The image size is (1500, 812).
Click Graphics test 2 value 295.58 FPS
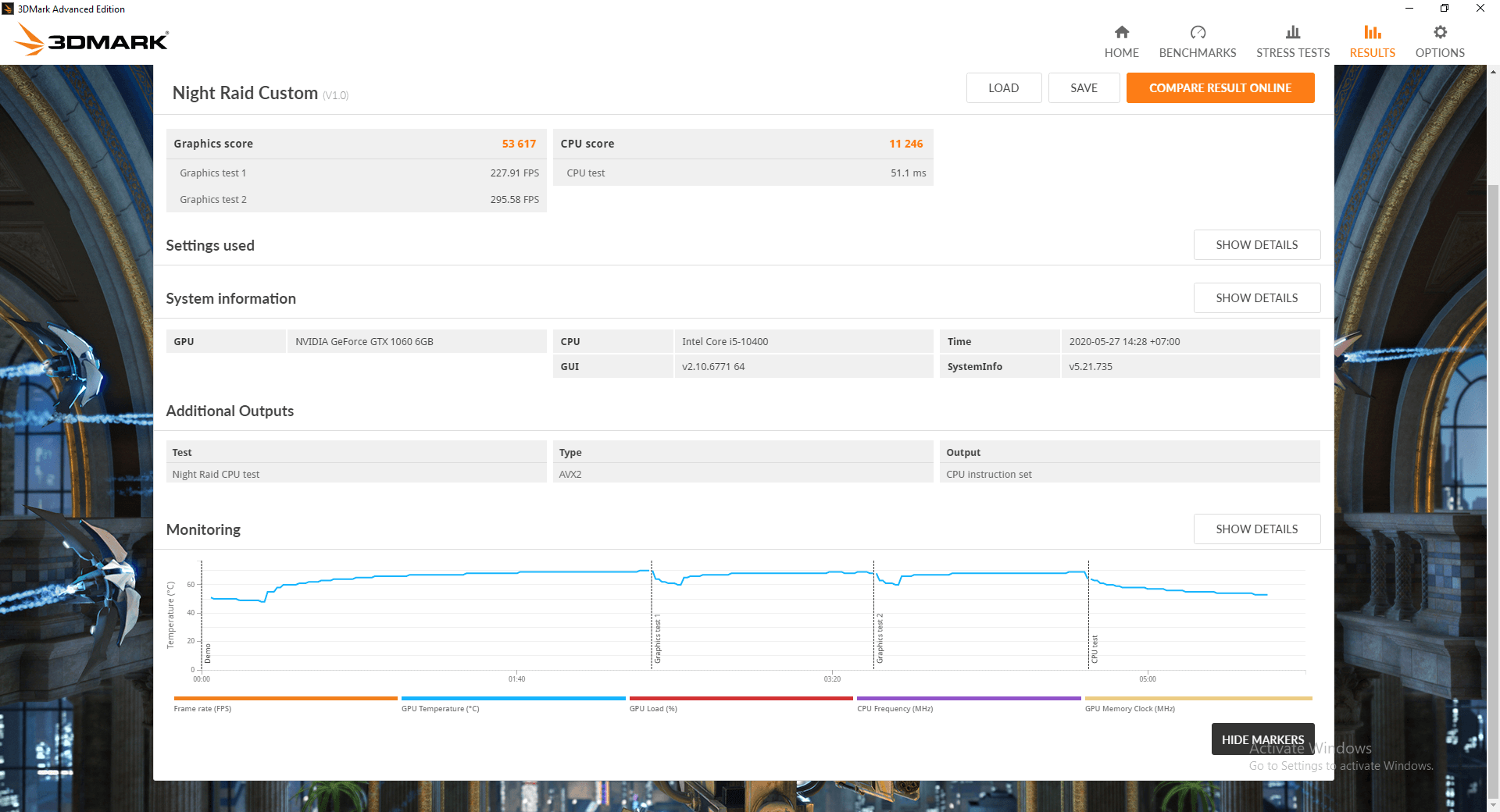pyautogui.click(x=514, y=200)
